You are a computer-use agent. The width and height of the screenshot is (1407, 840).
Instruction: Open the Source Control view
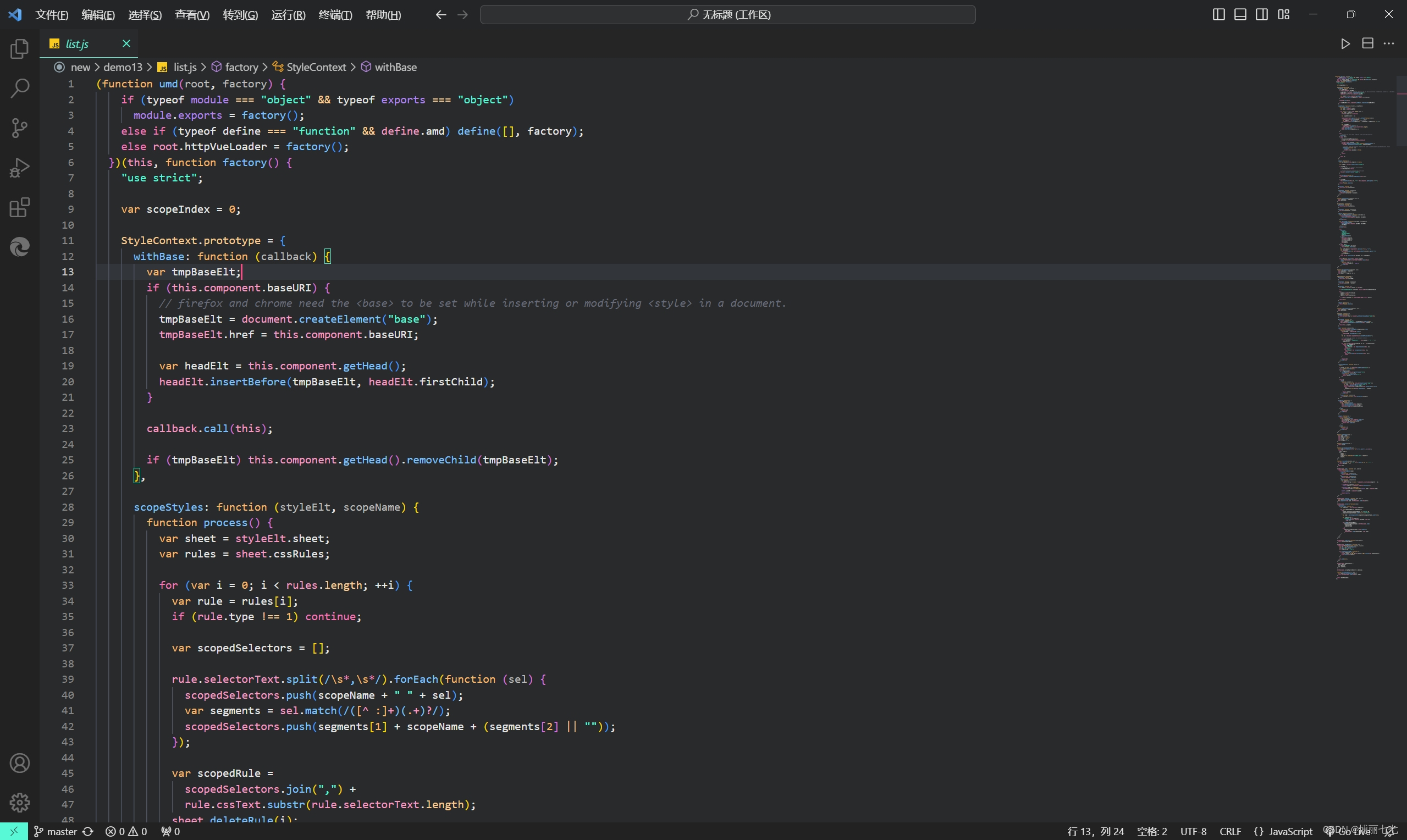[x=20, y=128]
